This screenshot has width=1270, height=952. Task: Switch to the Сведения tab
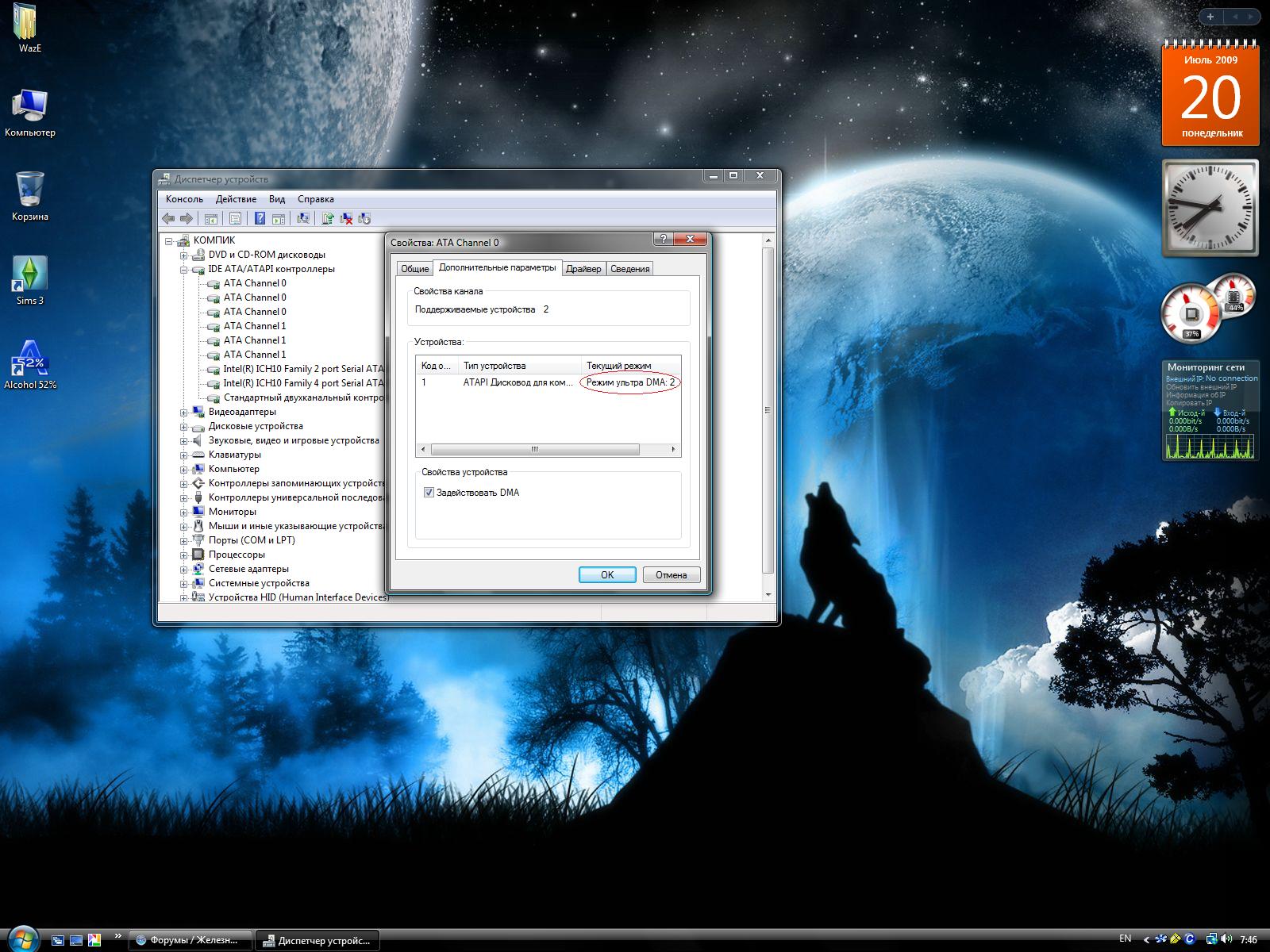(x=629, y=269)
